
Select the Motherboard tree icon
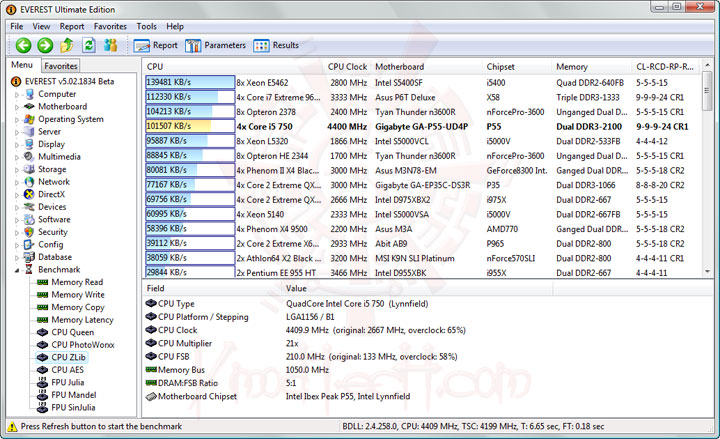point(29,107)
